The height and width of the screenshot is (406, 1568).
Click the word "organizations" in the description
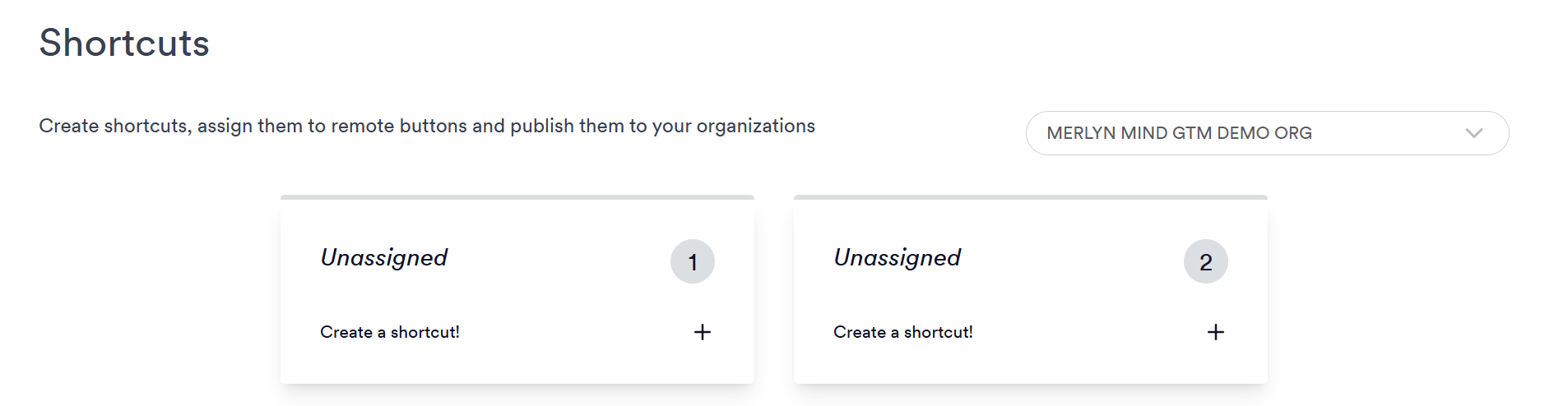pyautogui.click(x=755, y=126)
